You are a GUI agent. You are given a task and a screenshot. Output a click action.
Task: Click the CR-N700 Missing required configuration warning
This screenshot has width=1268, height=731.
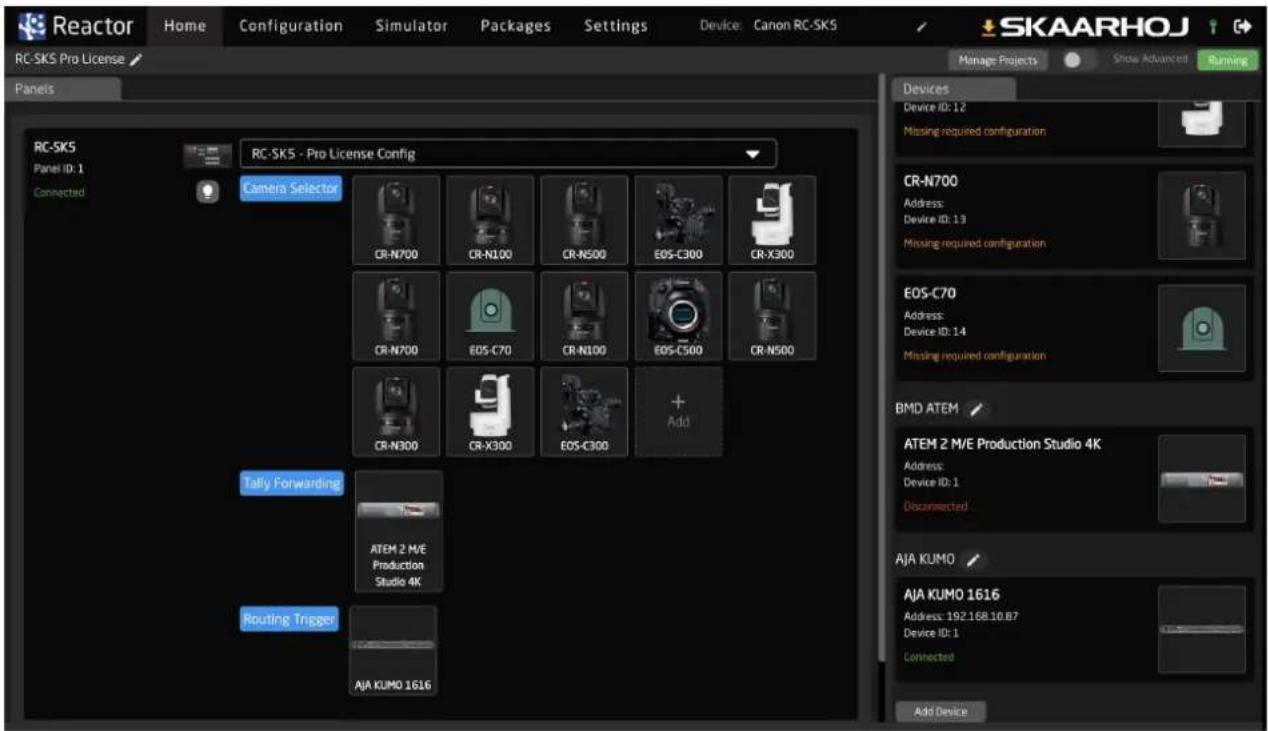[x=975, y=243]
